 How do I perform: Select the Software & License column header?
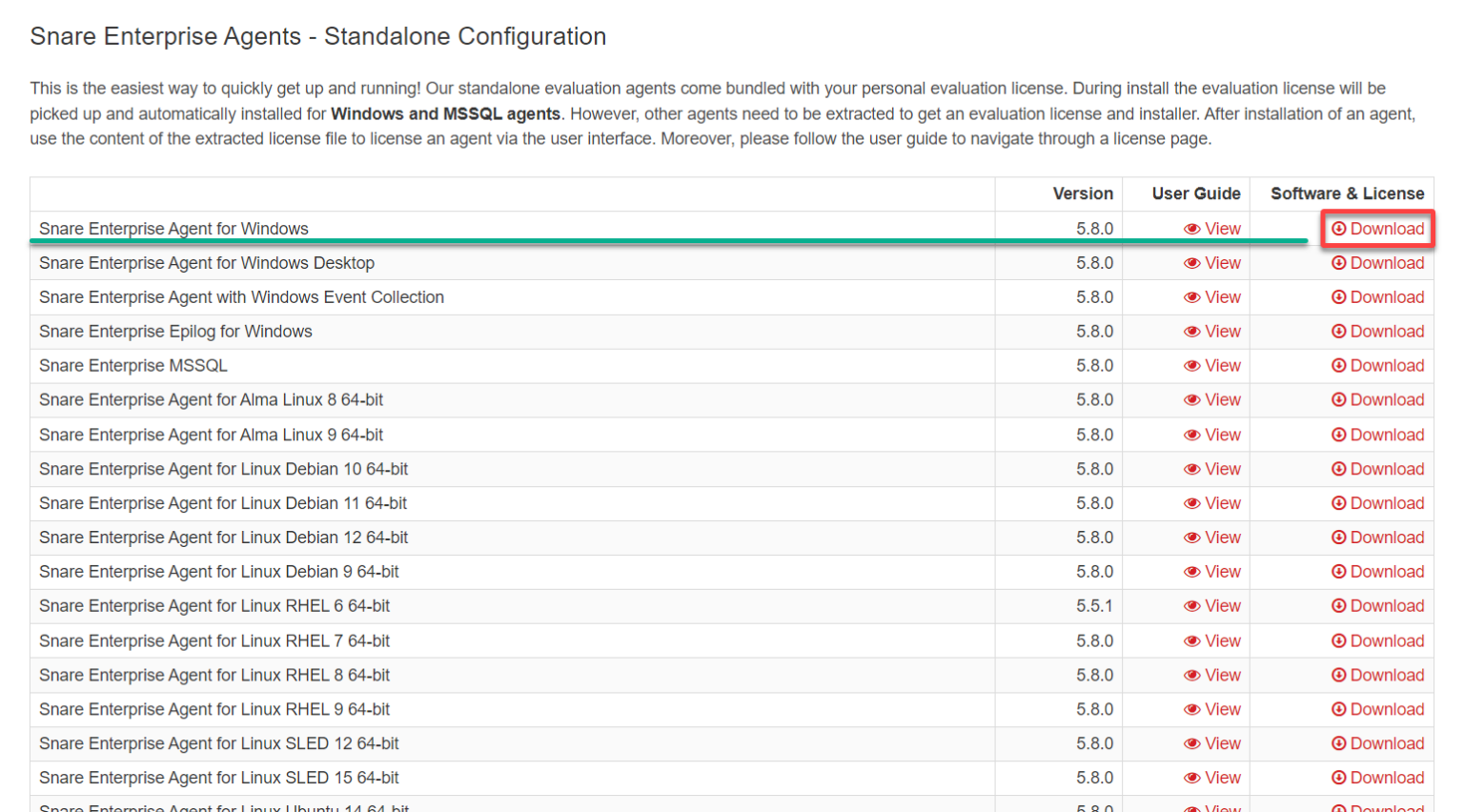[x=1347, y=193]
